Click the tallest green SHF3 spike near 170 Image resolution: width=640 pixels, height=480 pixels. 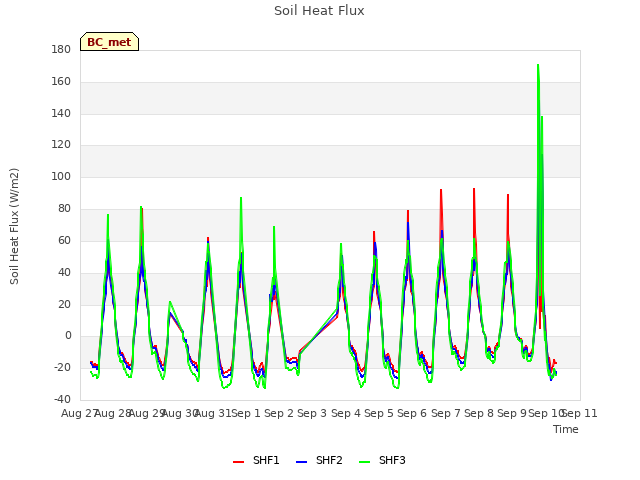click(538, 65)
